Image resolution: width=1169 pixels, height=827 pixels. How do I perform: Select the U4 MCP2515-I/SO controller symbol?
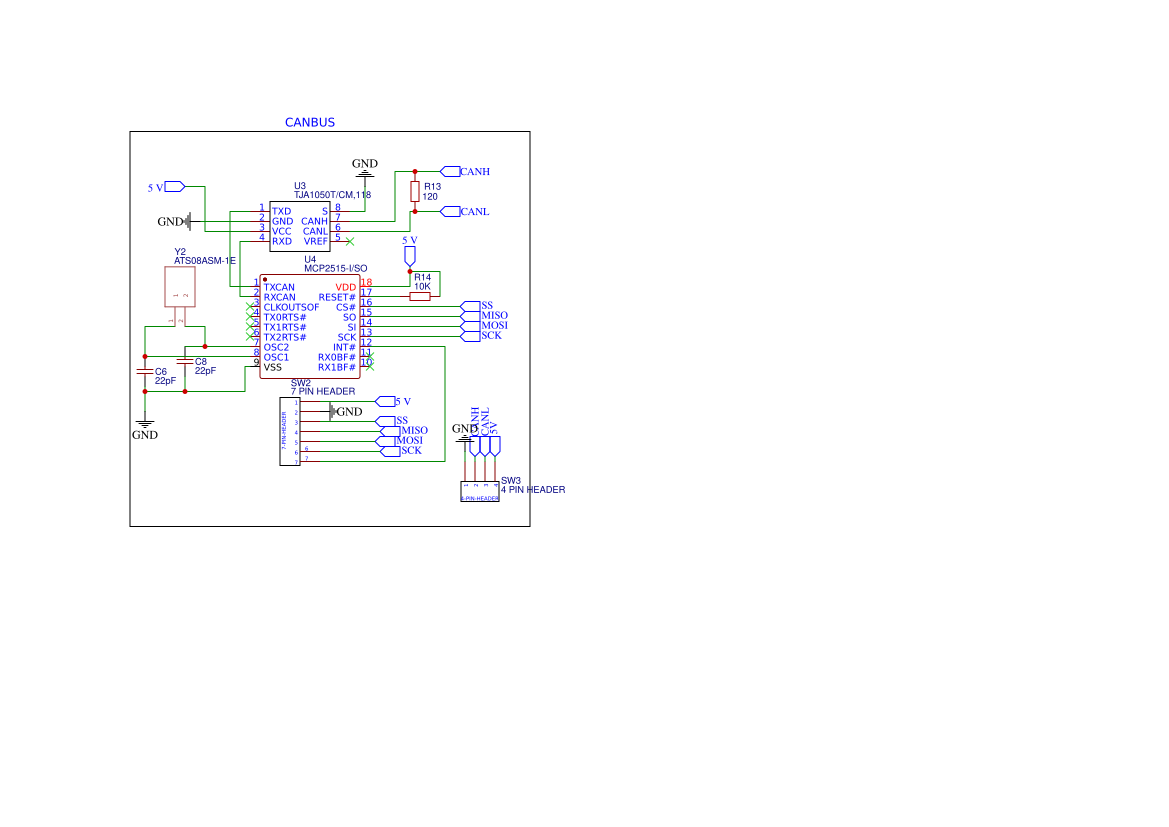[310, 326]
